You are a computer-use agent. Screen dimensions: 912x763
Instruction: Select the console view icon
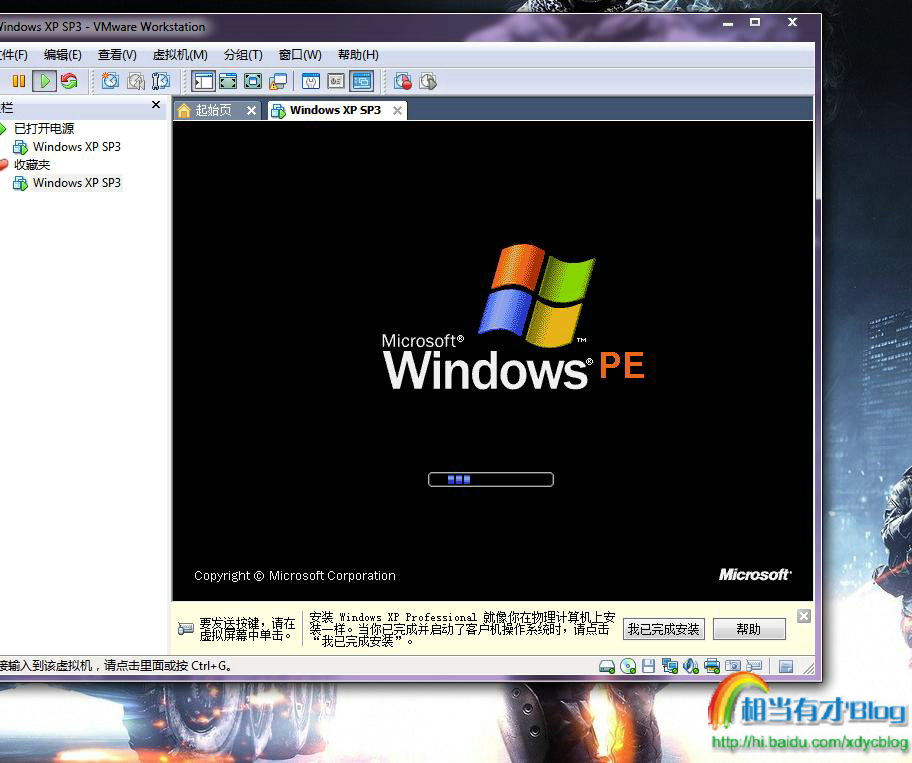tap(362, 81)
